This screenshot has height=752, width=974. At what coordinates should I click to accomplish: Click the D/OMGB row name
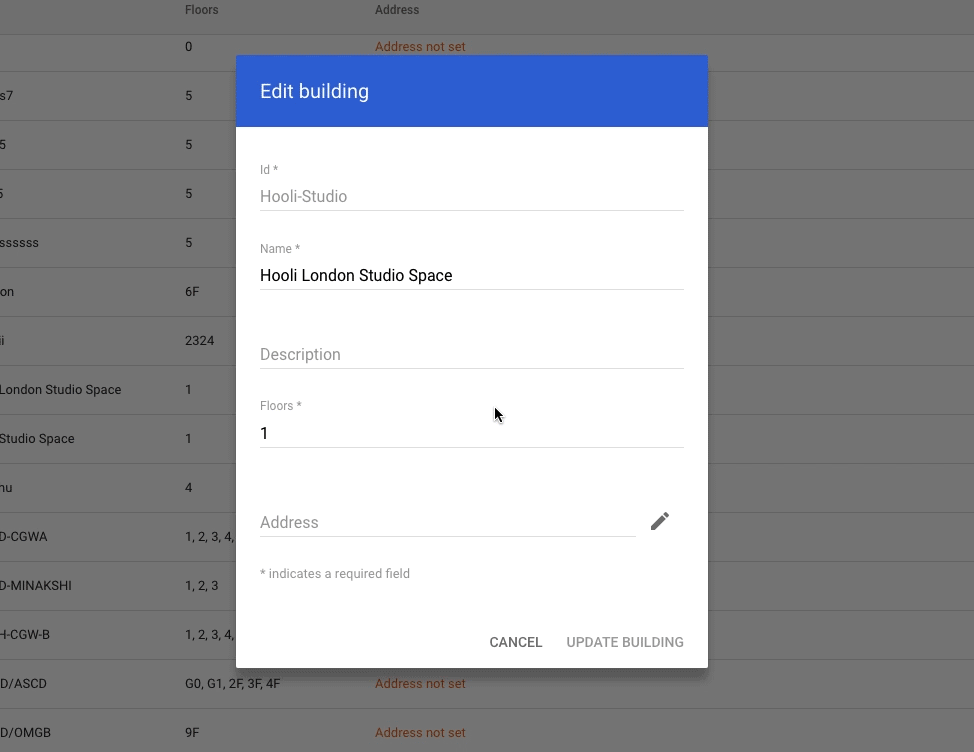click(25, 733)
